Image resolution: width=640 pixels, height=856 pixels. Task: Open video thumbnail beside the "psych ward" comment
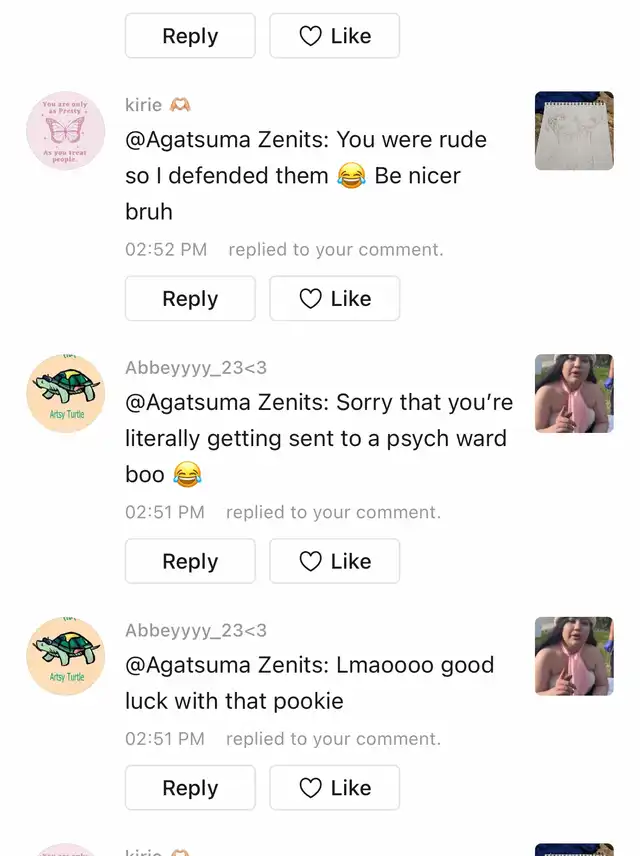point(574,394)
